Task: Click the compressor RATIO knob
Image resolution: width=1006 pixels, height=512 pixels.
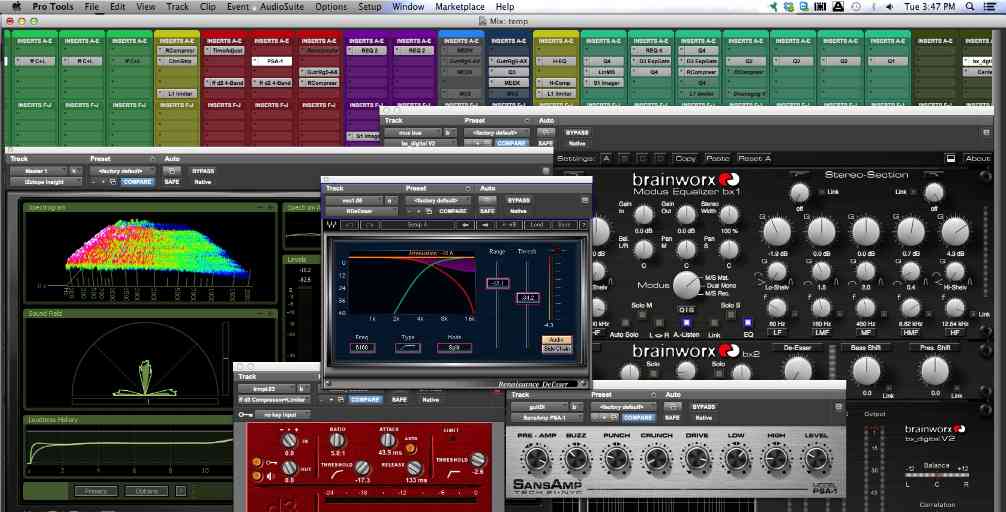Action: coord(337,440)
